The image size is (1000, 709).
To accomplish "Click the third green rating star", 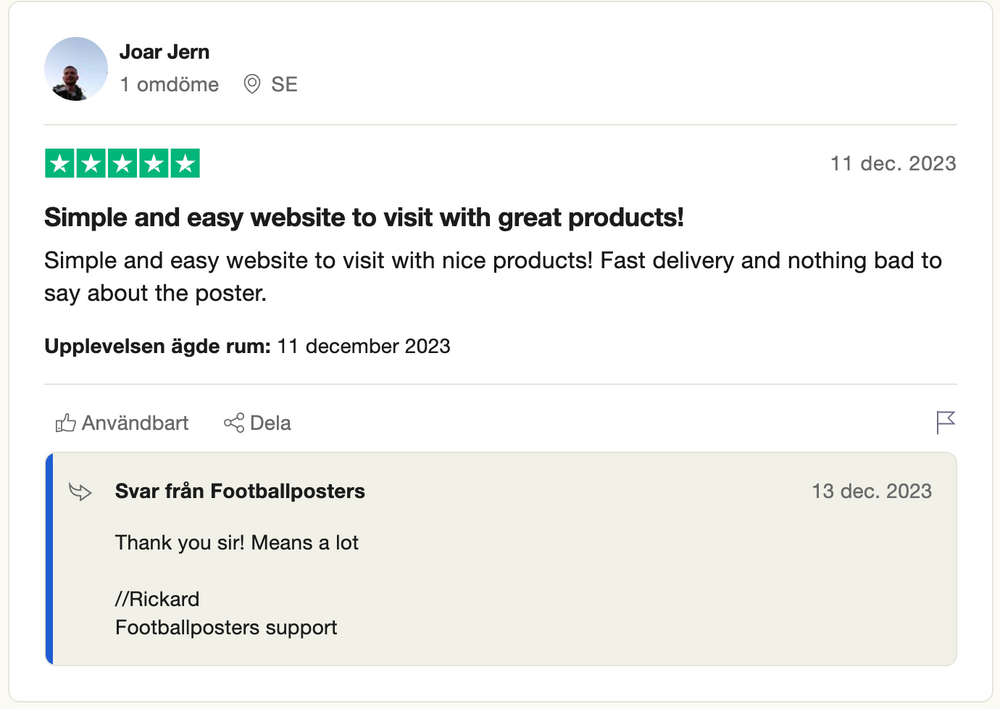I will [x=122, y=164].
